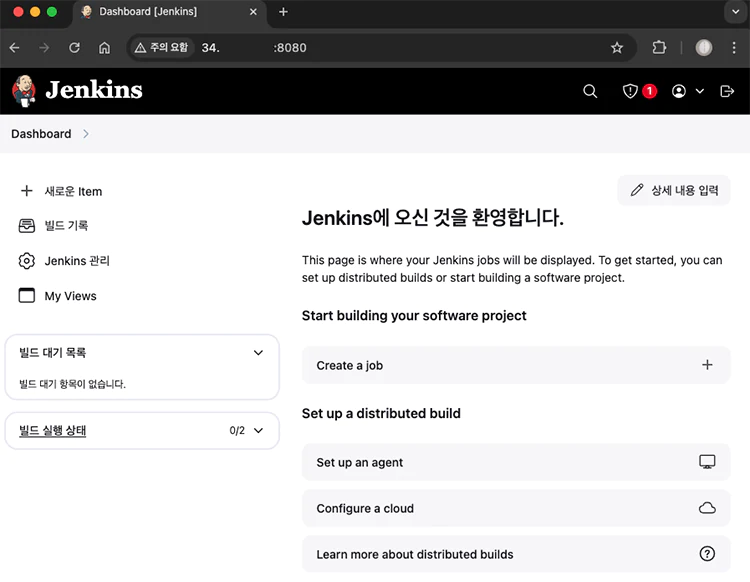The height and width of the screenshot is (582, 750).
Task: Reload the page with refresh icon
Action: (x=74, y=48)
